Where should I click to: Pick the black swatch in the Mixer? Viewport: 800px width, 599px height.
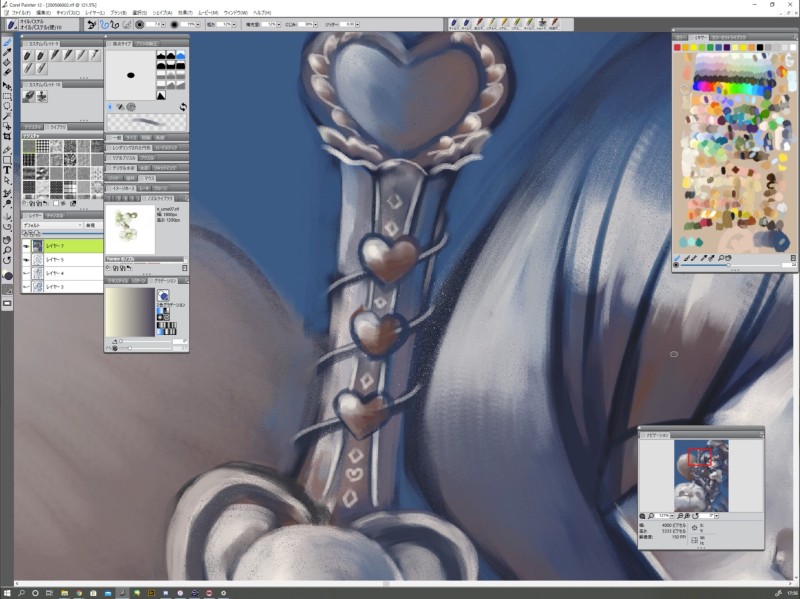click(760, 47)
